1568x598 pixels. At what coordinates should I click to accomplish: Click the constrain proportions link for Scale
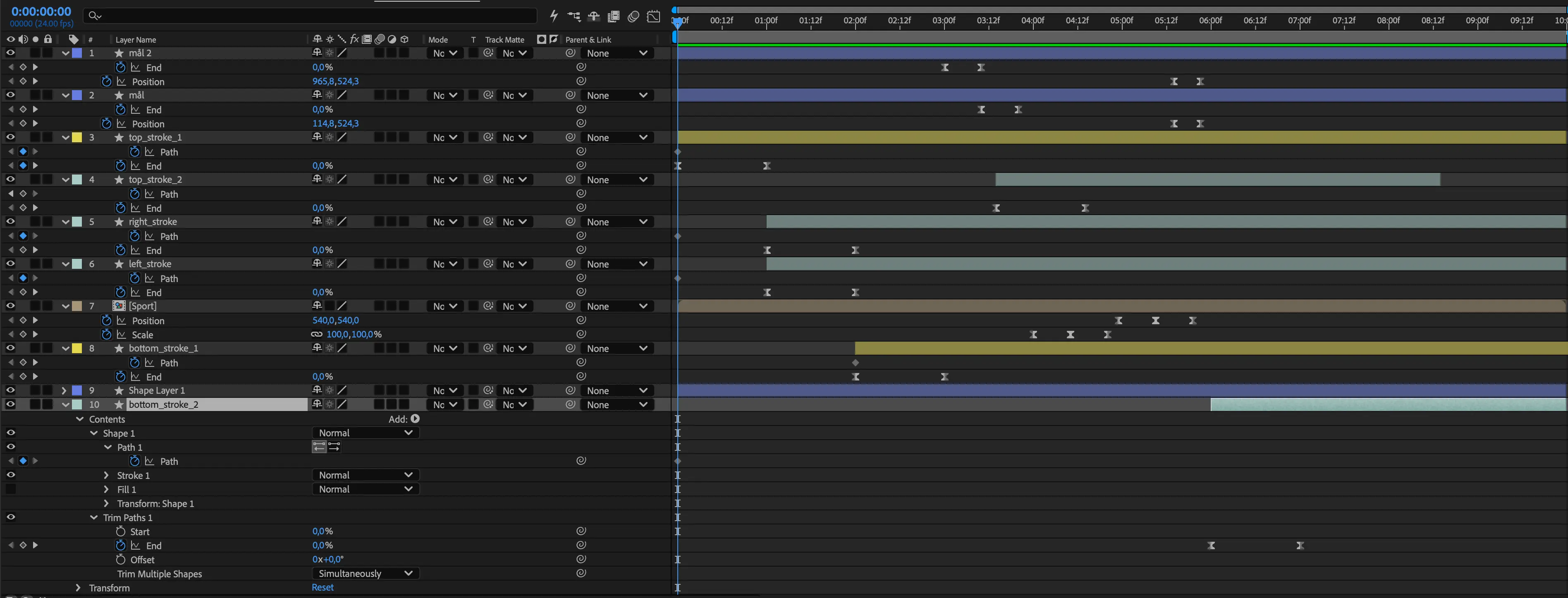click(x=316, y=334)
